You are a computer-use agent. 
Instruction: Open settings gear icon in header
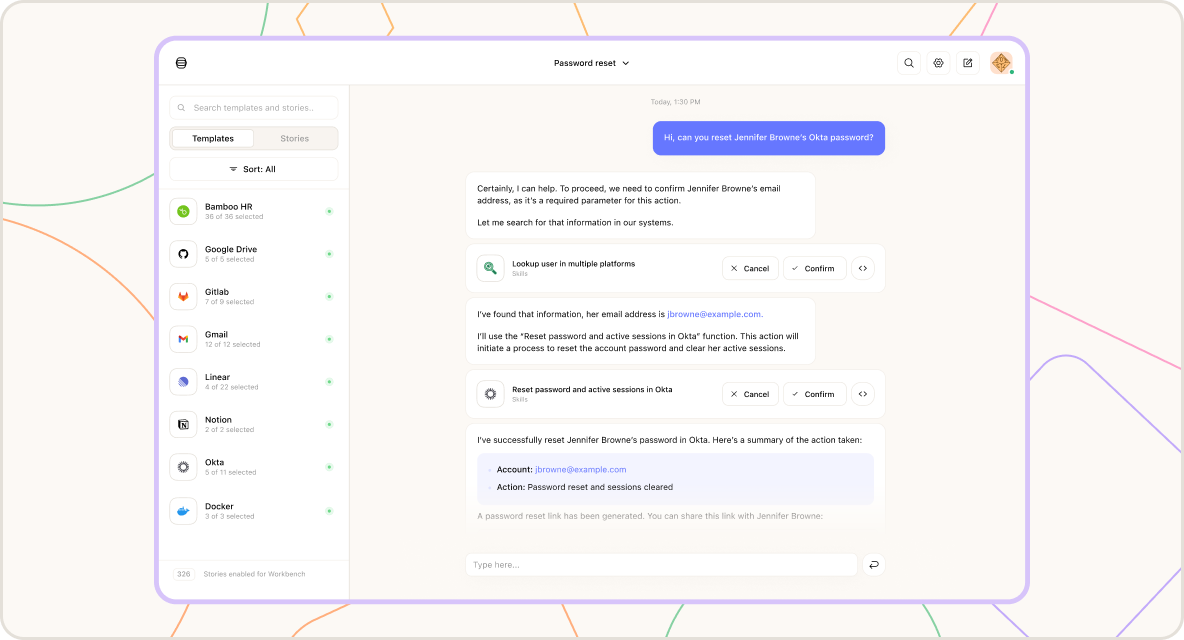coord(939,63)
